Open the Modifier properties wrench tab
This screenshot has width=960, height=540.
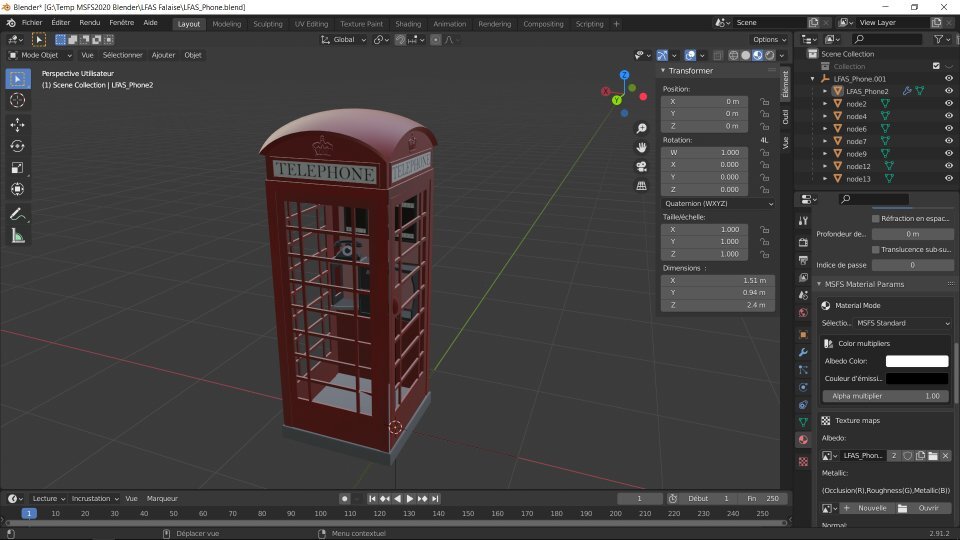click(x=802, y=353)
